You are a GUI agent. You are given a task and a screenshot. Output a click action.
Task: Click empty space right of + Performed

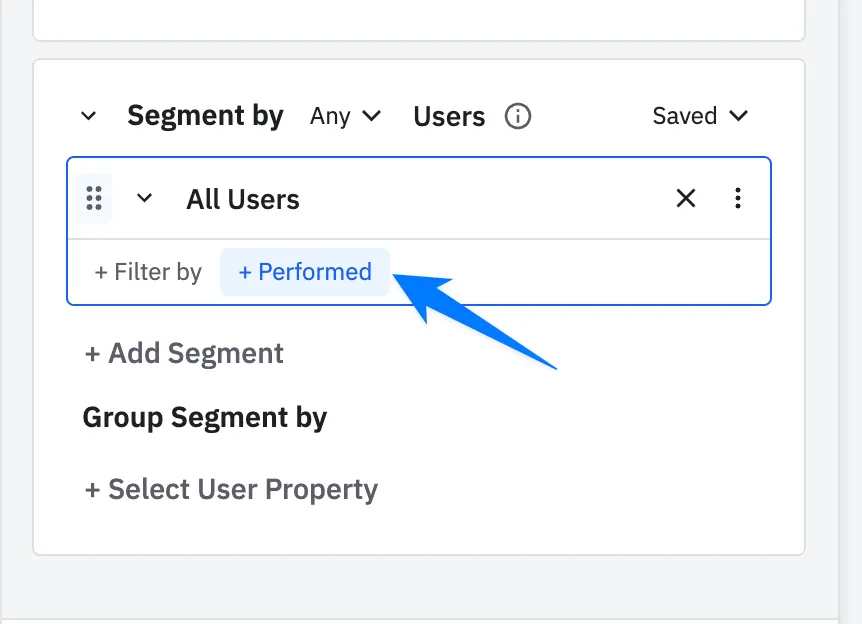[x=620, y=272]
